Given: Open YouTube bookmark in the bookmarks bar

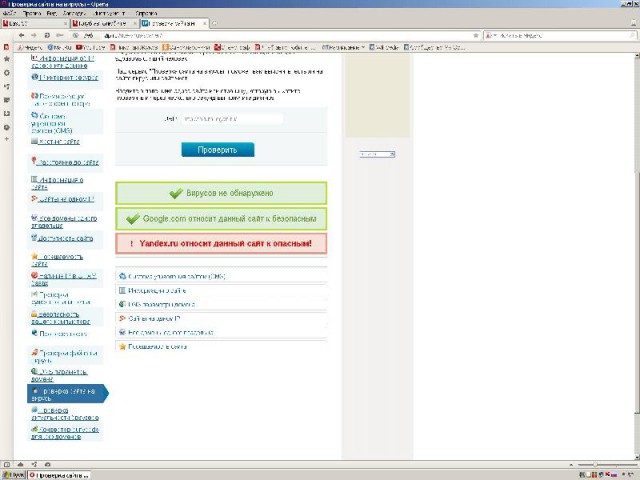Looking at the screenshot, I should pos(91,47).
